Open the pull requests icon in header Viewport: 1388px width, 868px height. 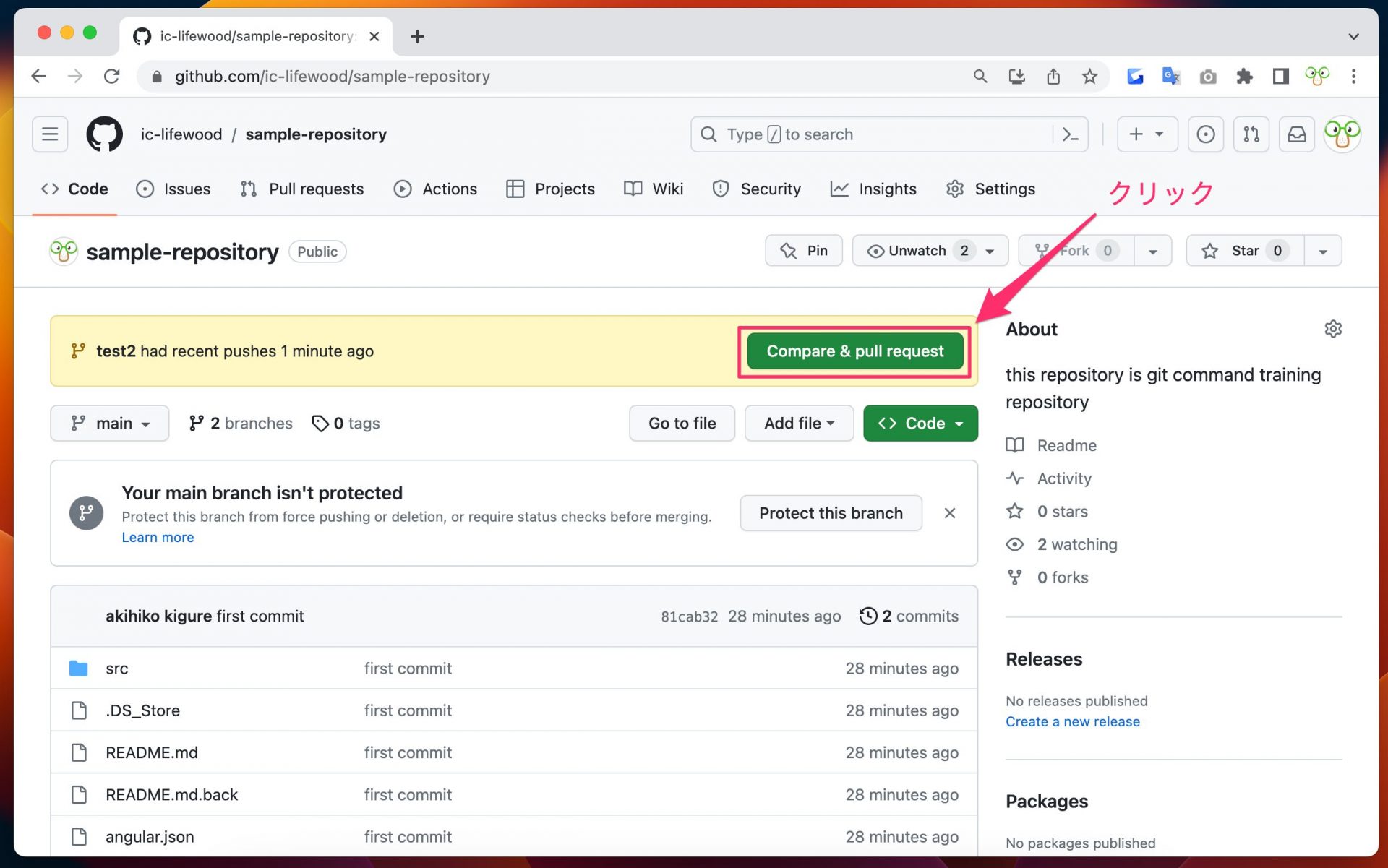coord(1251,134)
